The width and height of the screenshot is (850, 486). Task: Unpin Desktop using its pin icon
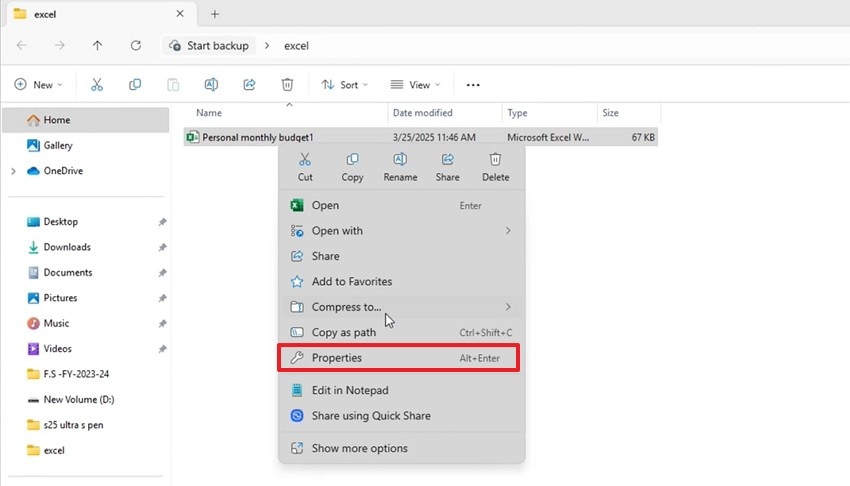[x=162, y=222]
